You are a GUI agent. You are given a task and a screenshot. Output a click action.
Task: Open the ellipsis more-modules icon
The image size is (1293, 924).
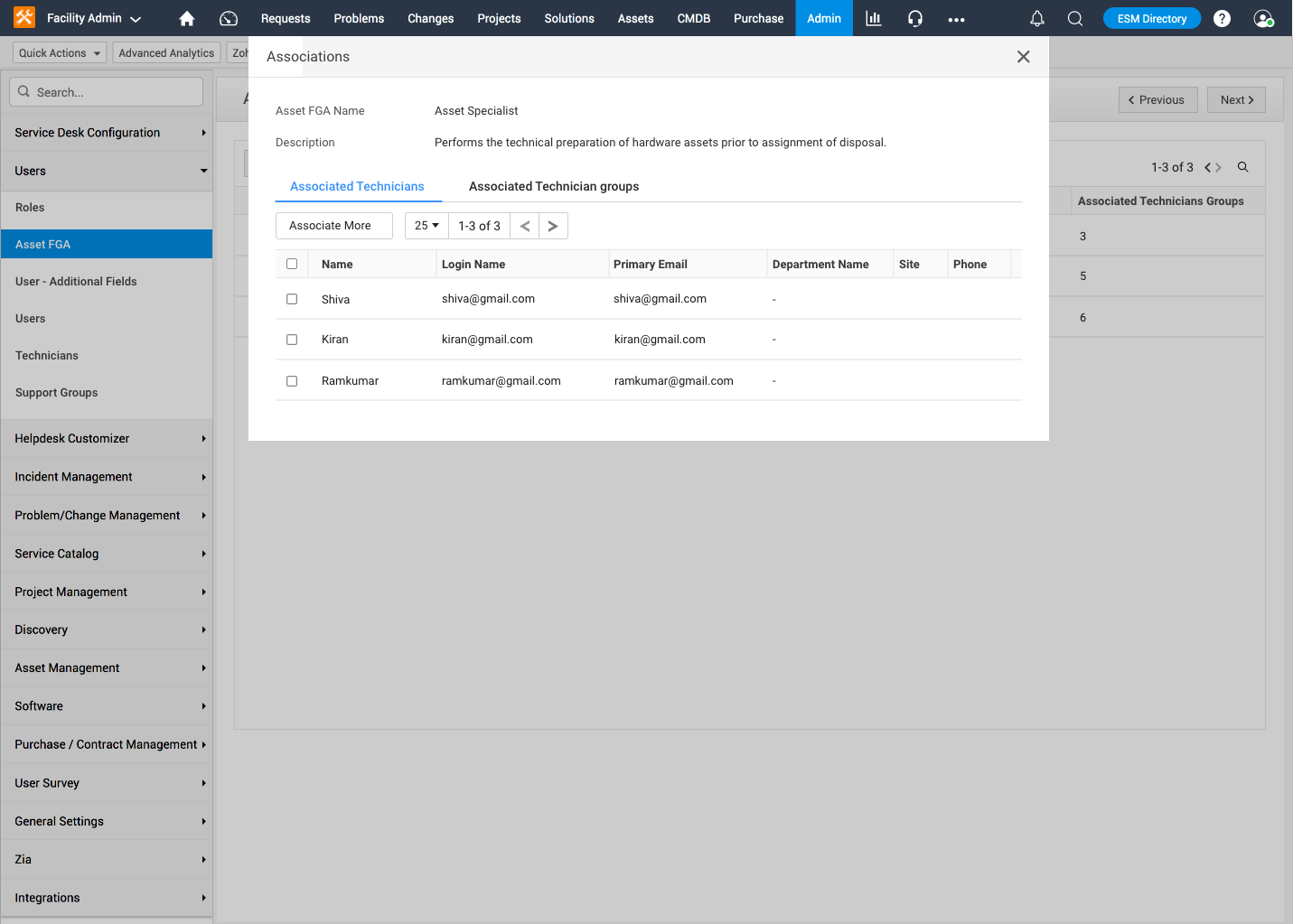(956, 18)
